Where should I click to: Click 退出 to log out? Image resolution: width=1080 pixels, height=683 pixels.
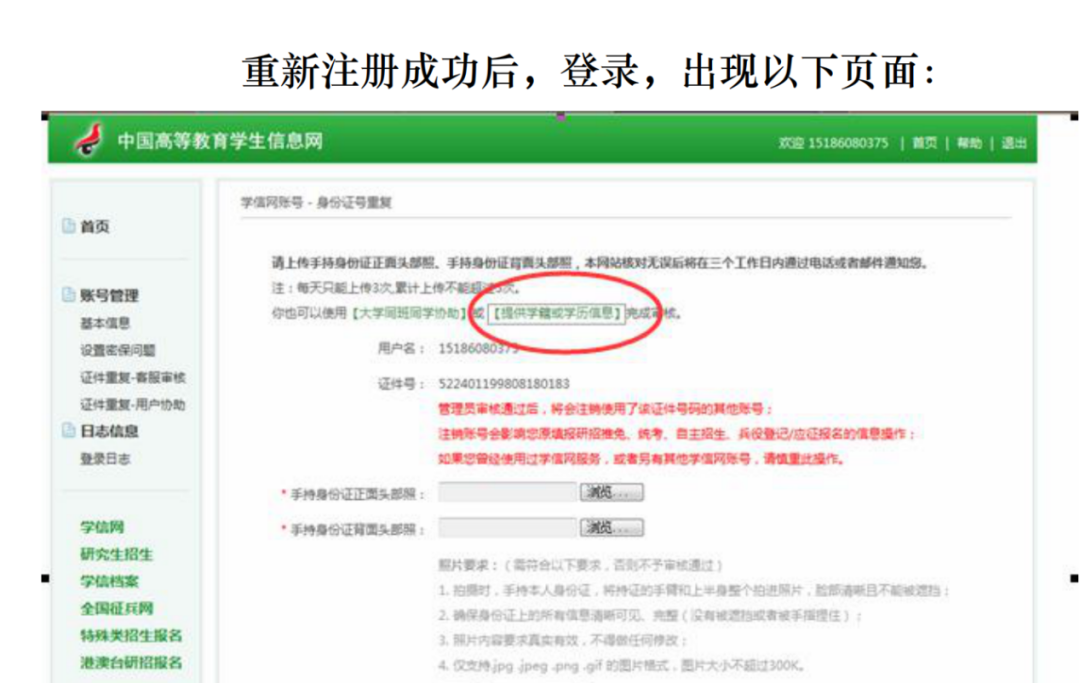[1014, 143]
